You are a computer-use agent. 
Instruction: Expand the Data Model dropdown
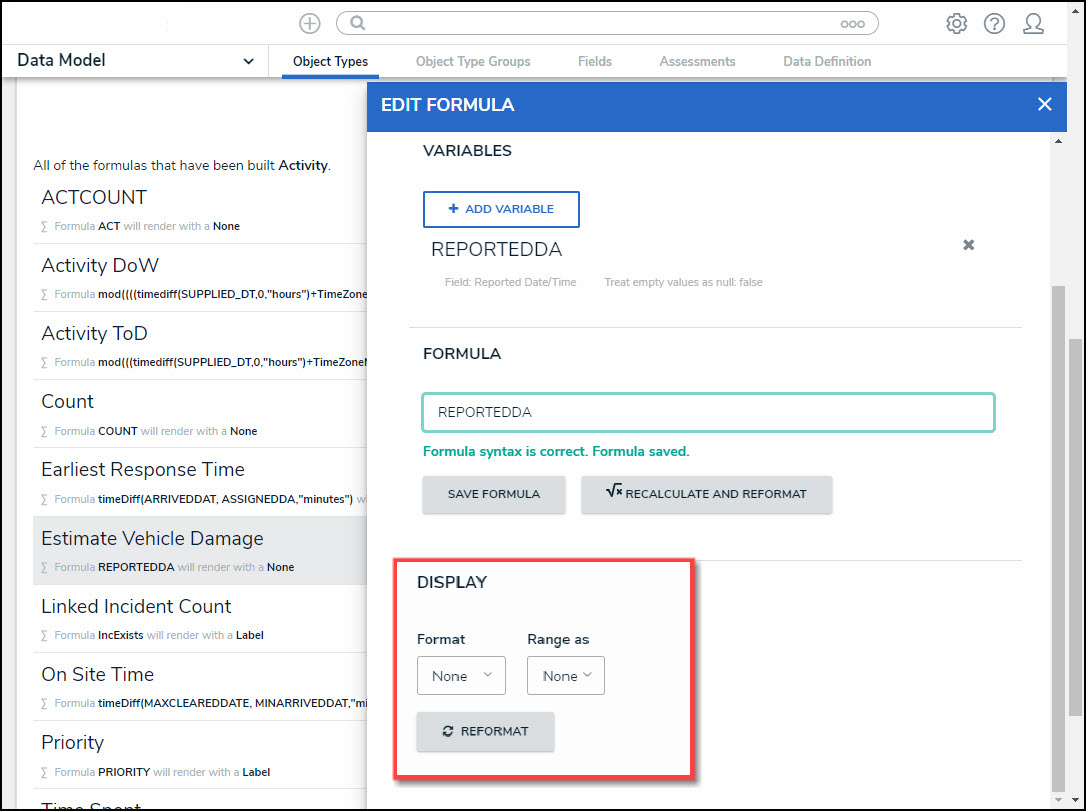[248, 62]
